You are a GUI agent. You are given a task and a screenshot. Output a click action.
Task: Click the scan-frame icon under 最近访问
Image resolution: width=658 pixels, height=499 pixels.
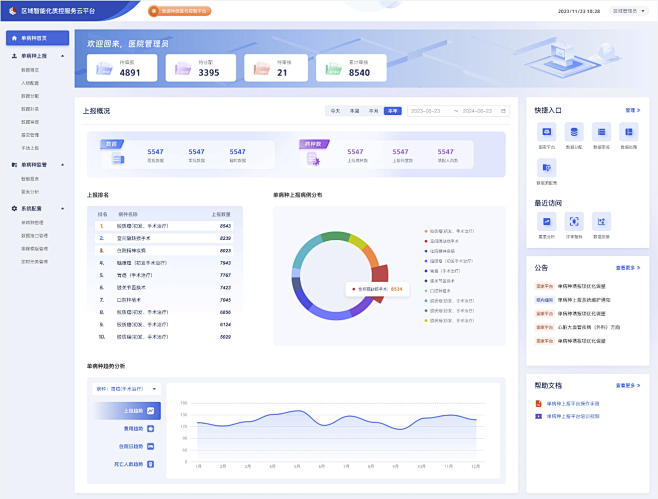tap(574, 221)
